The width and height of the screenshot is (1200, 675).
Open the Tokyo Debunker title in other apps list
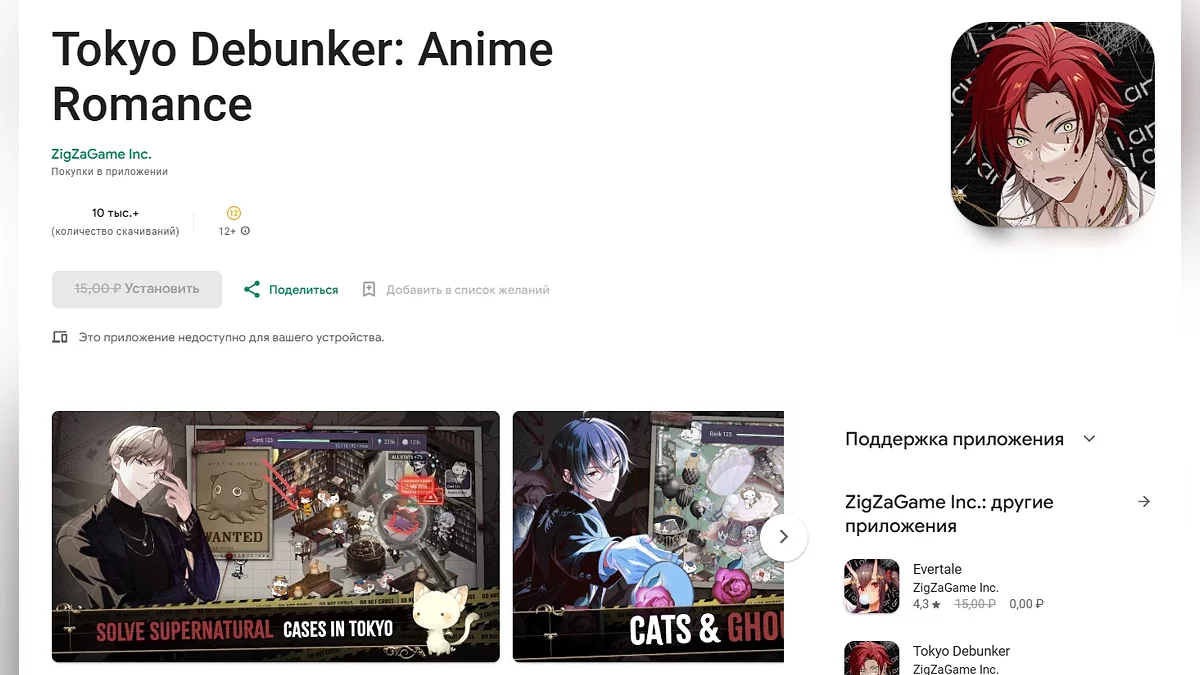click(962, 651)
